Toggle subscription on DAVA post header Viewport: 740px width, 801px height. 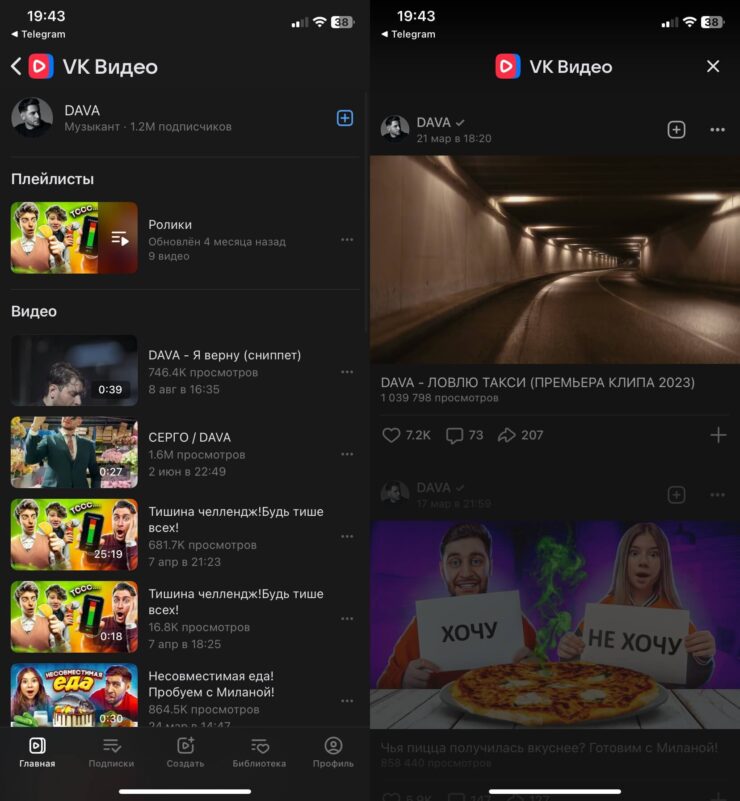676,130
